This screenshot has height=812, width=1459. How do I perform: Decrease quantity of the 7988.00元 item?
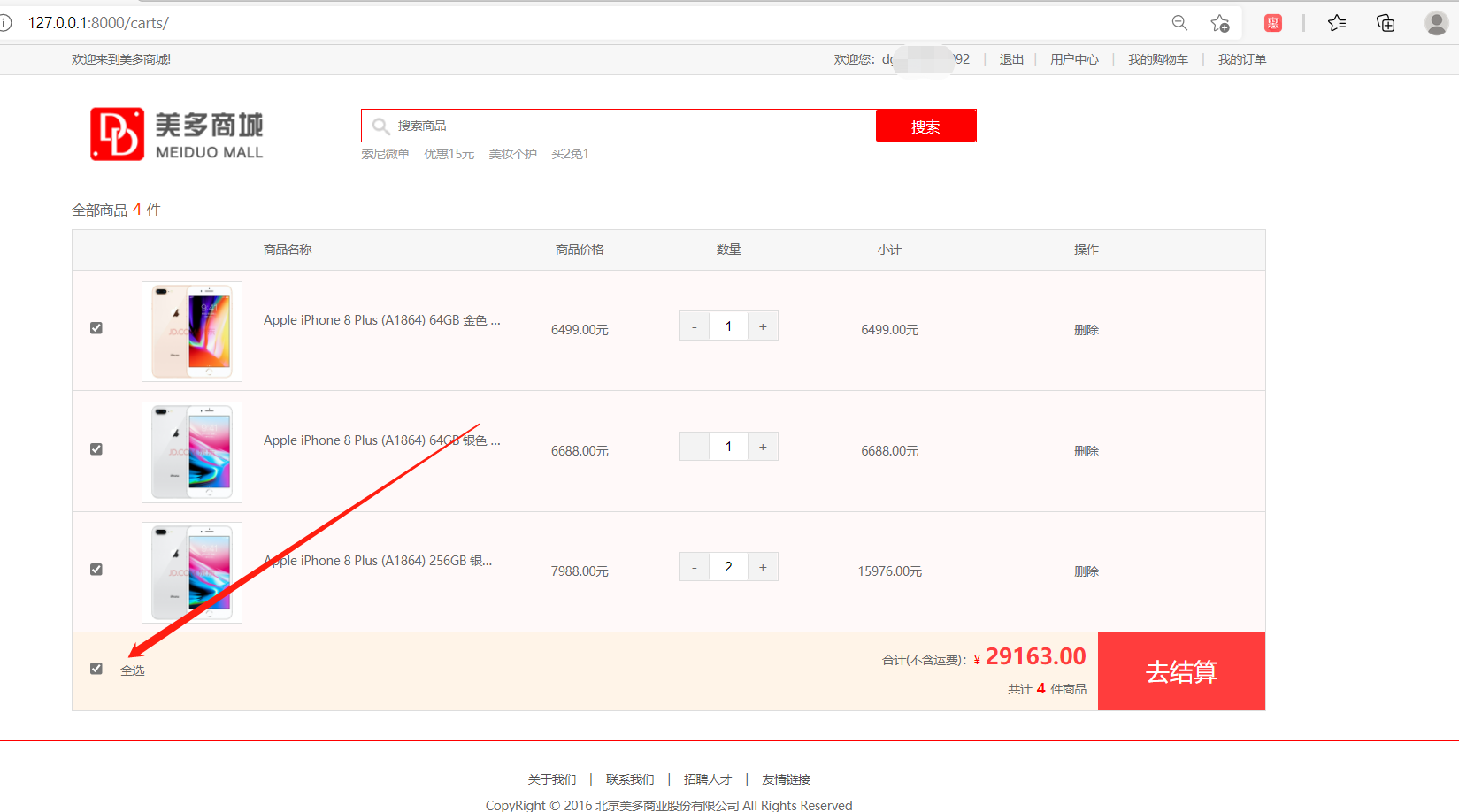coord(695,567)
